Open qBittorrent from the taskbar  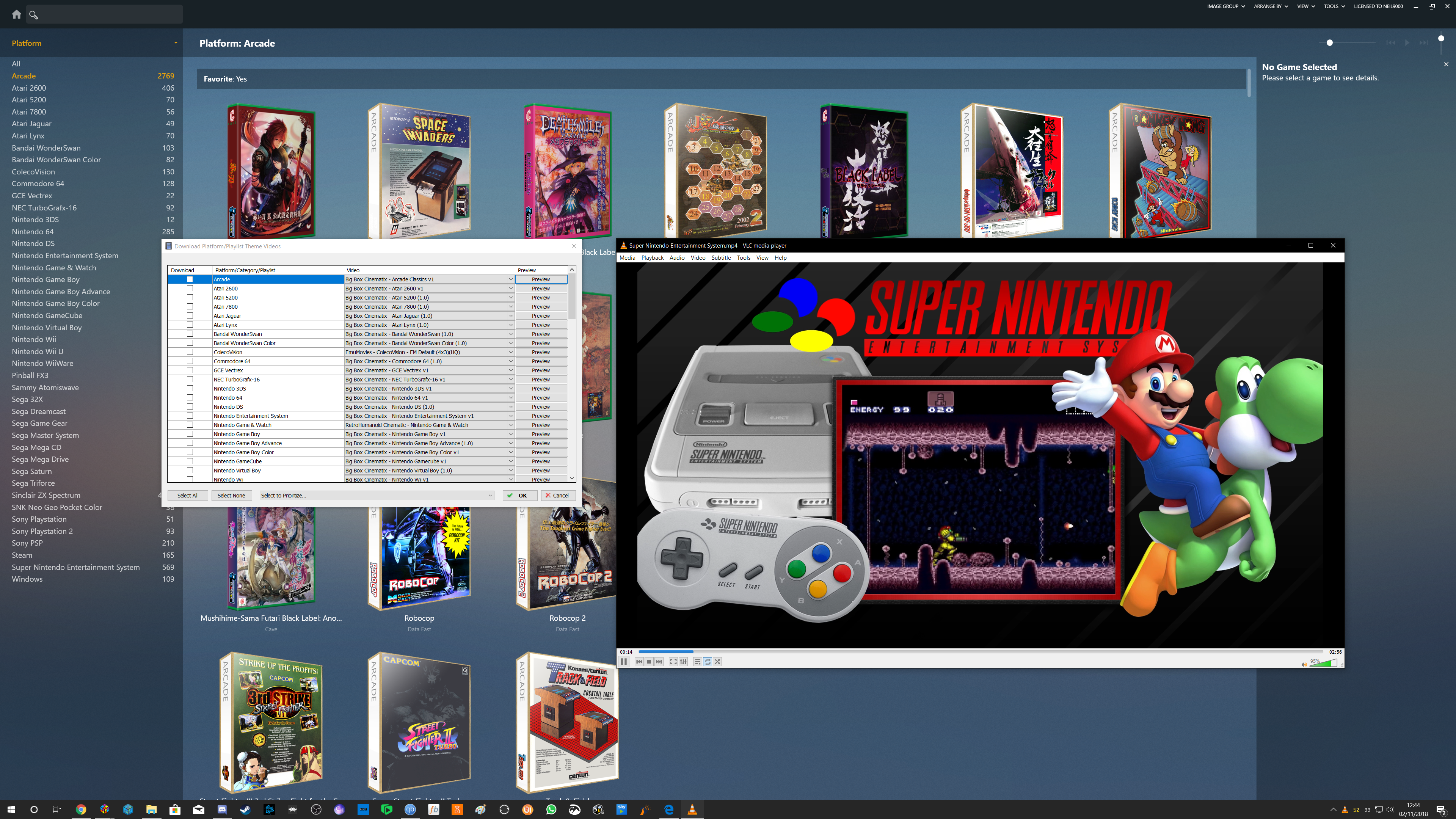(x=410, y=810)
